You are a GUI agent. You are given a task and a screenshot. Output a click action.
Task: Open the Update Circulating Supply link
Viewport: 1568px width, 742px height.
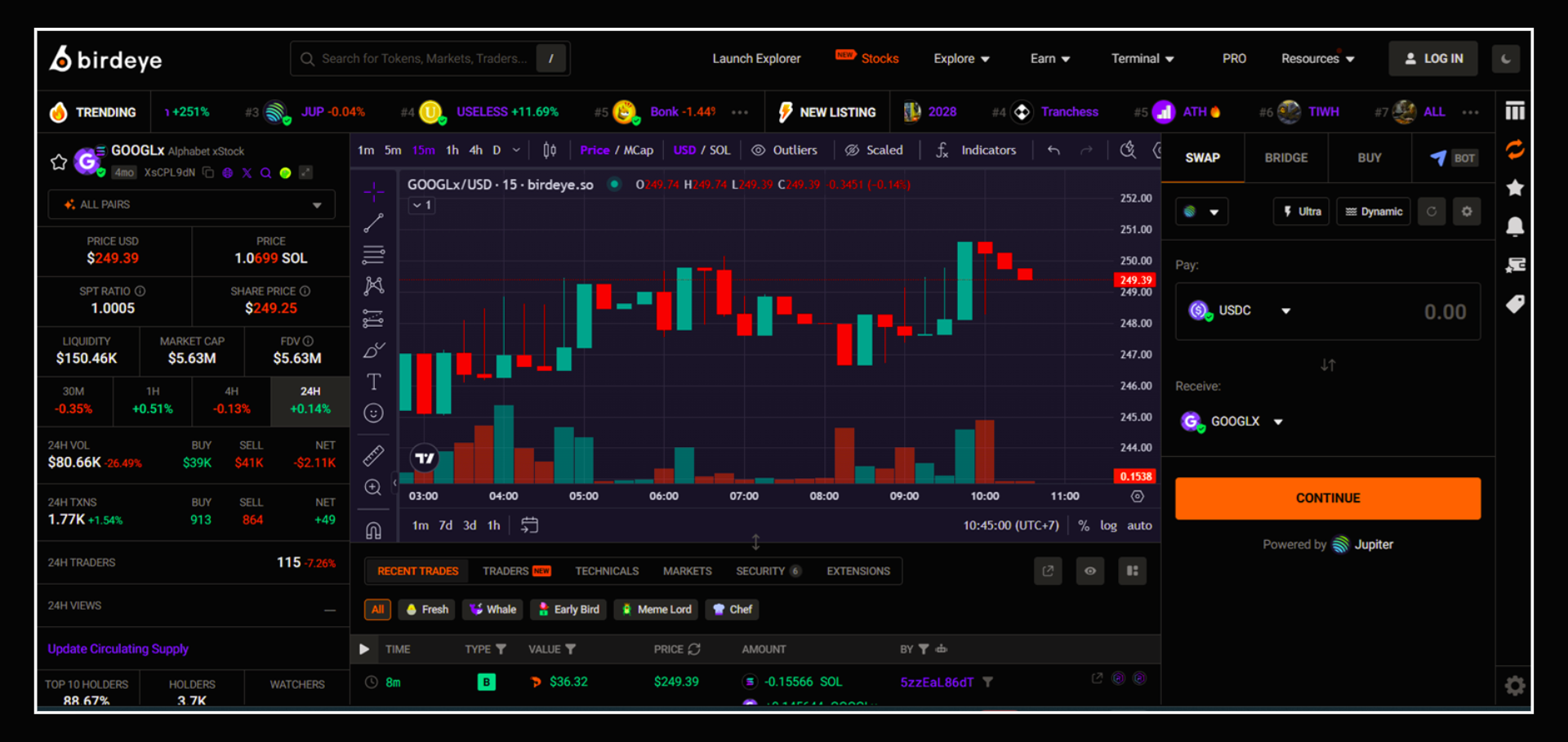coord(118,649)
